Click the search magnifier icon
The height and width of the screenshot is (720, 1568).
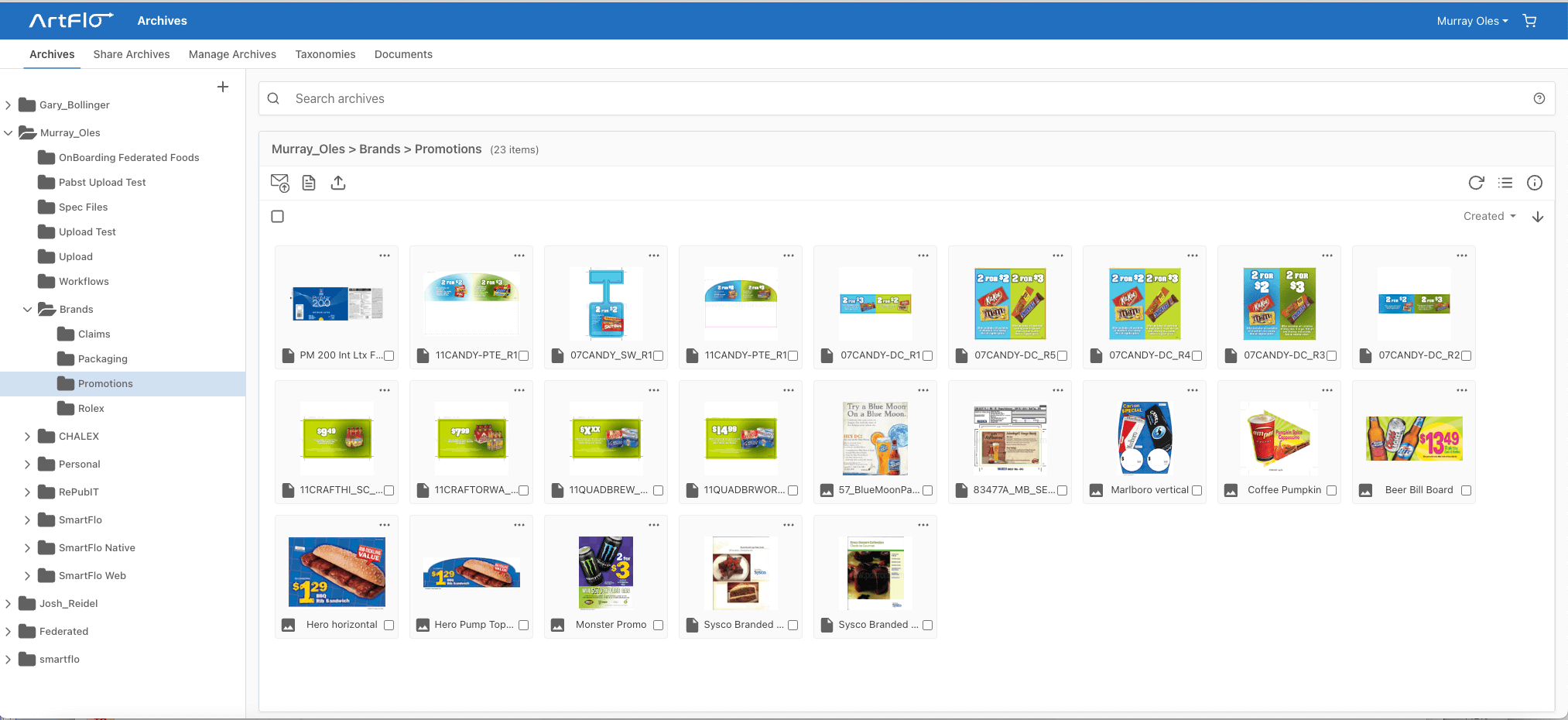pos(273,98)
